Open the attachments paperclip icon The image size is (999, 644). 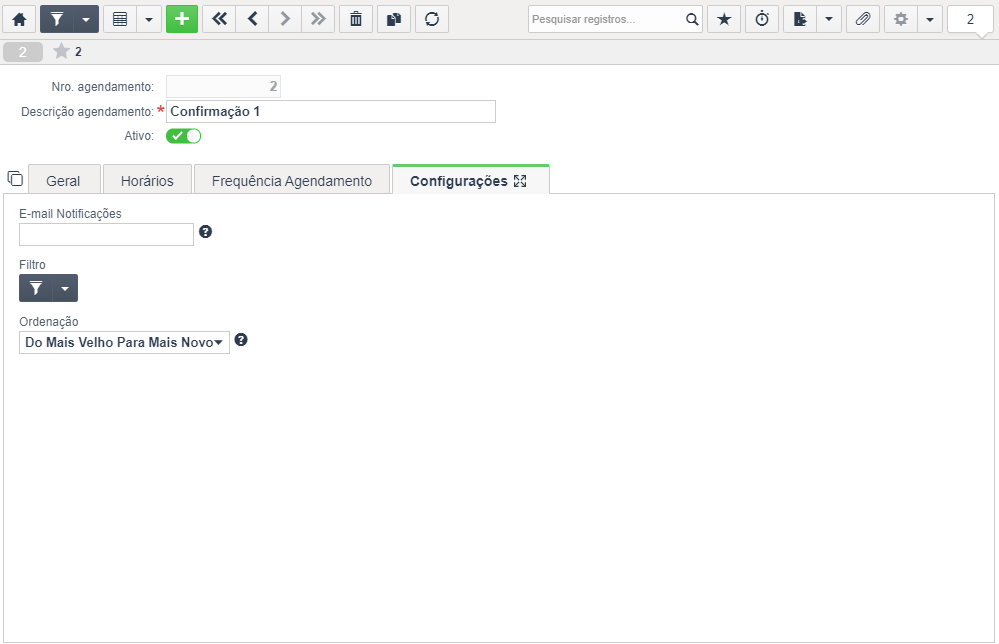point(863,19)
